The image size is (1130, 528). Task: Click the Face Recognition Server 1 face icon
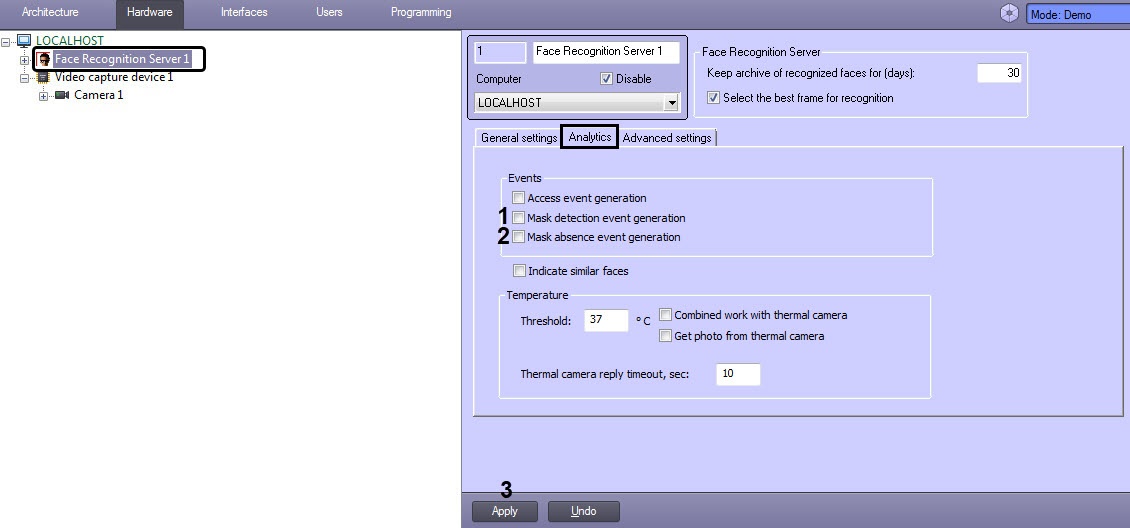44,59
